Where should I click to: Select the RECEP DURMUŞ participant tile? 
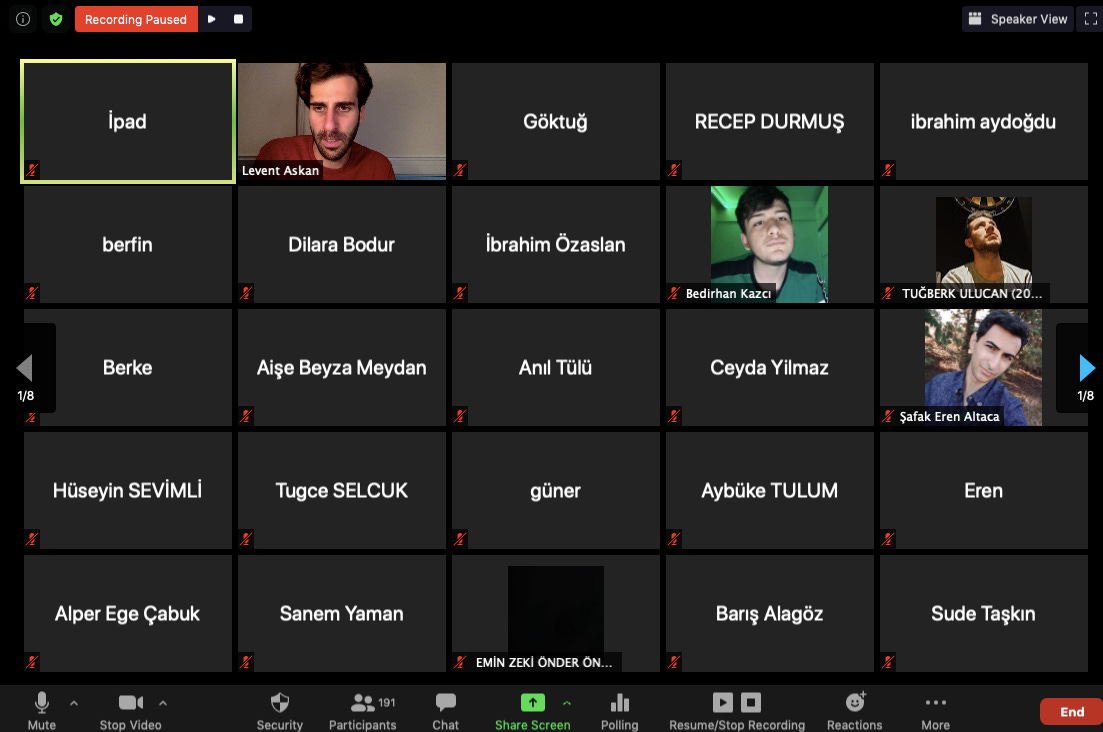click(x=770, y=122)
